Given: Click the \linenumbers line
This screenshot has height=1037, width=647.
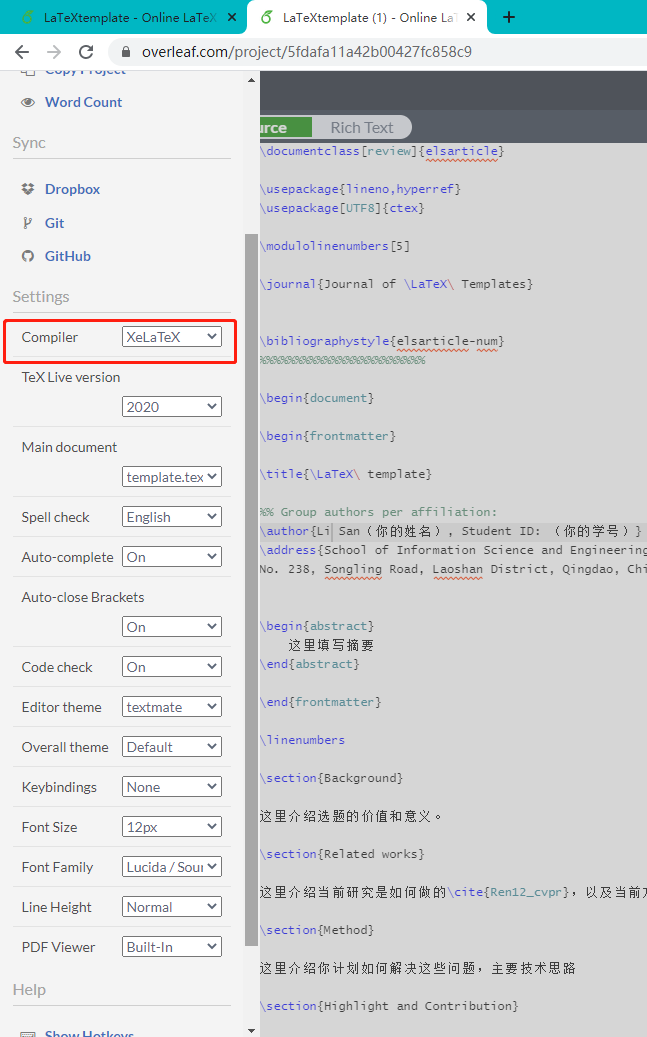Looking at the screenshot, I should (302, 740).
